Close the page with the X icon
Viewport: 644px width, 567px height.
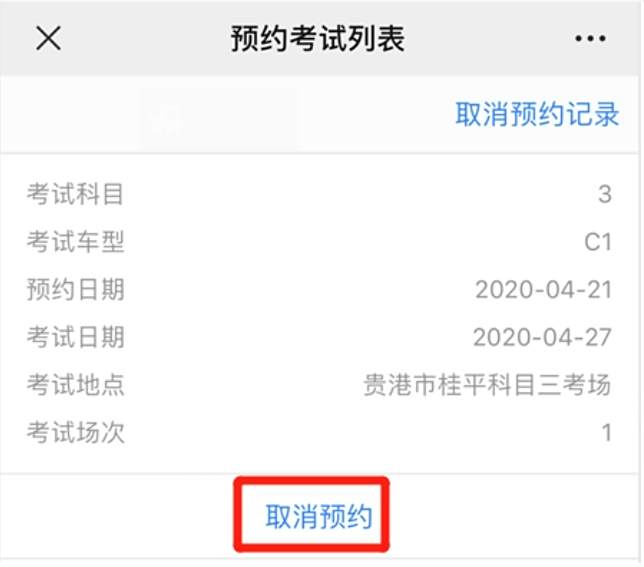click(x=48, y=38)
